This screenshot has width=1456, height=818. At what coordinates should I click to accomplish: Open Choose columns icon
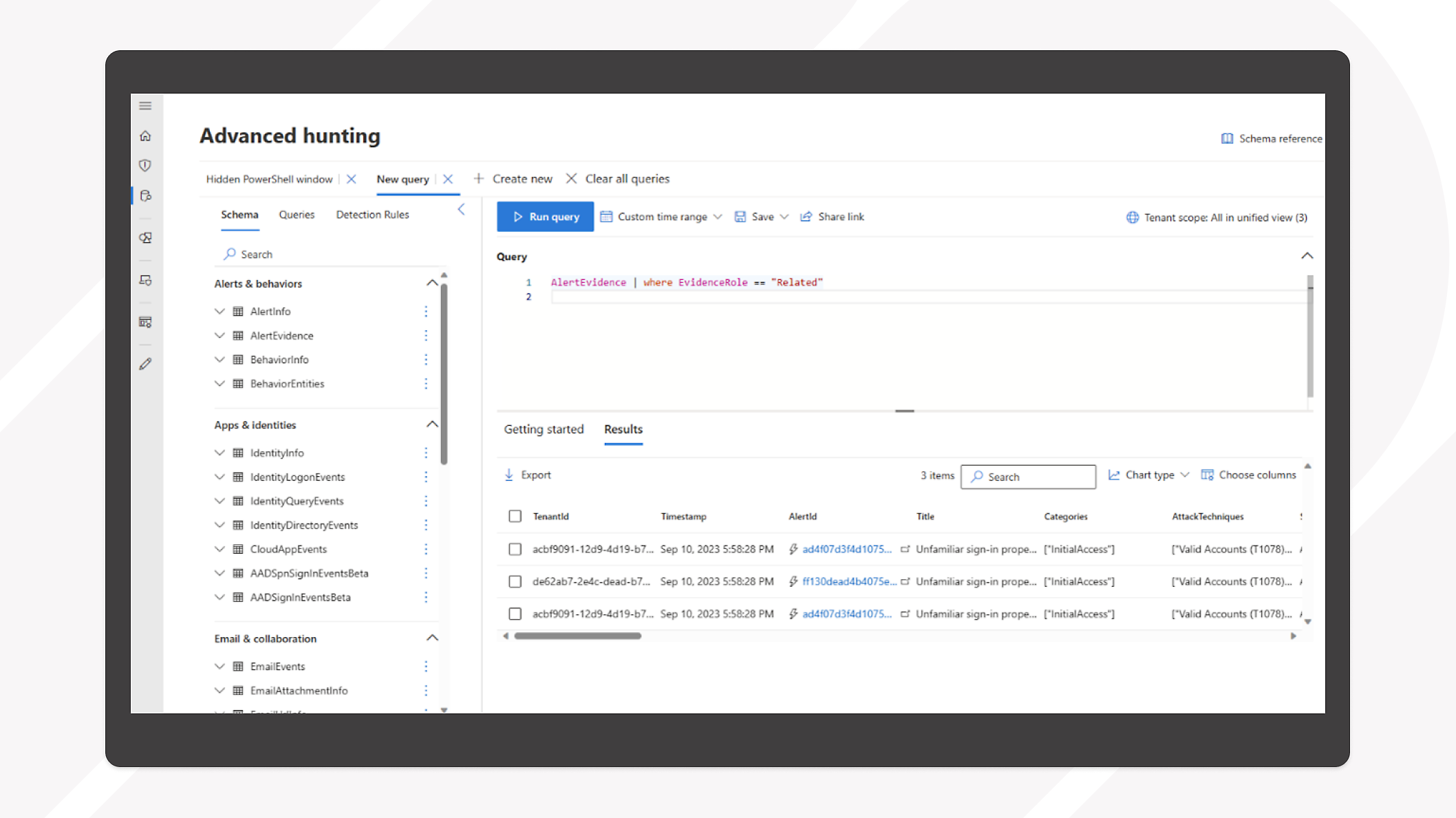tap(1207, 475)
